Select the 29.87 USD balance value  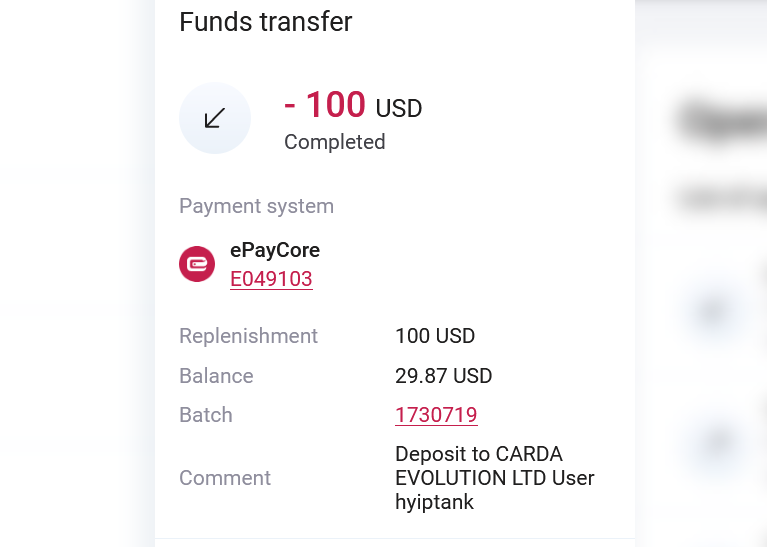(x=443, y=376)
